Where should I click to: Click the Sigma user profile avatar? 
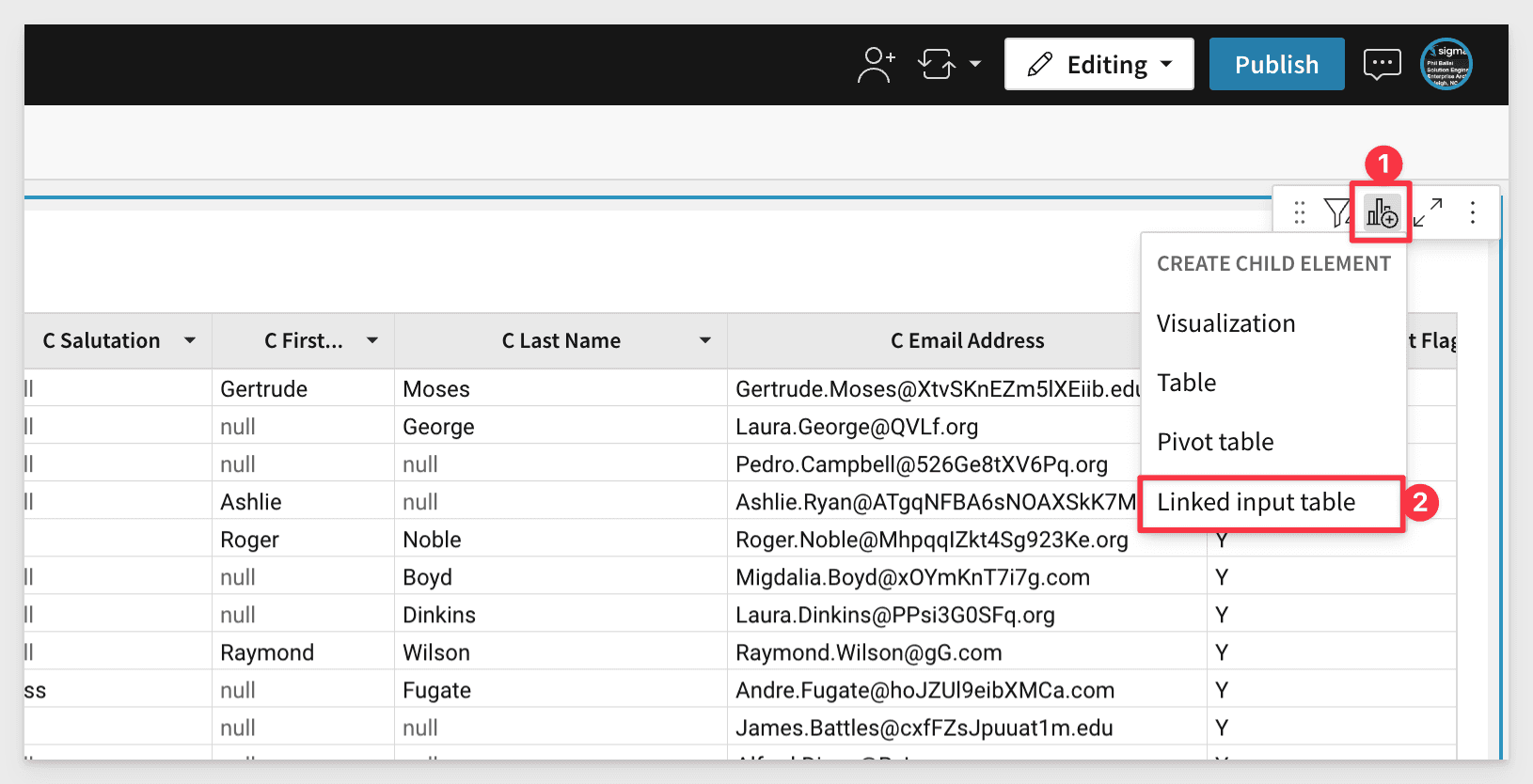coord(1446,65)
